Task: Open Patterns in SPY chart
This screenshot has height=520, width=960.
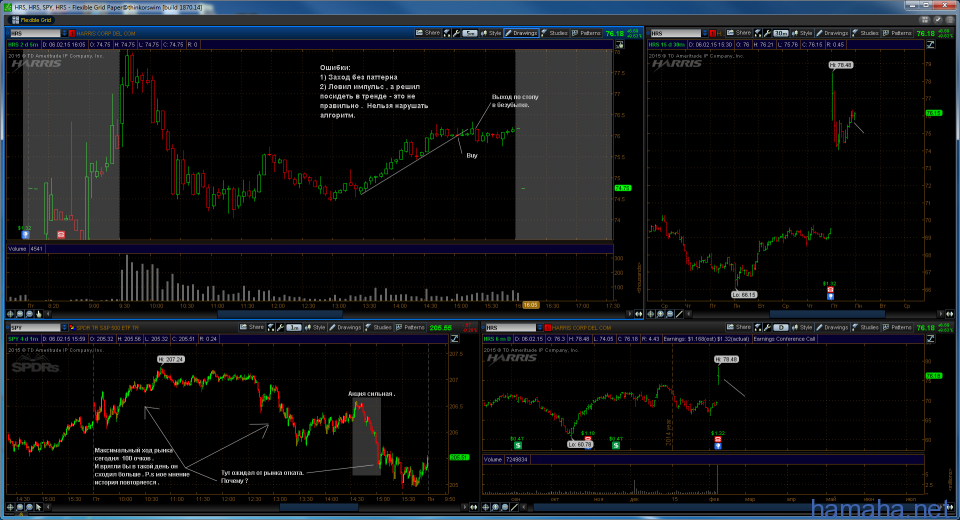Action: [x=411, y=328]
